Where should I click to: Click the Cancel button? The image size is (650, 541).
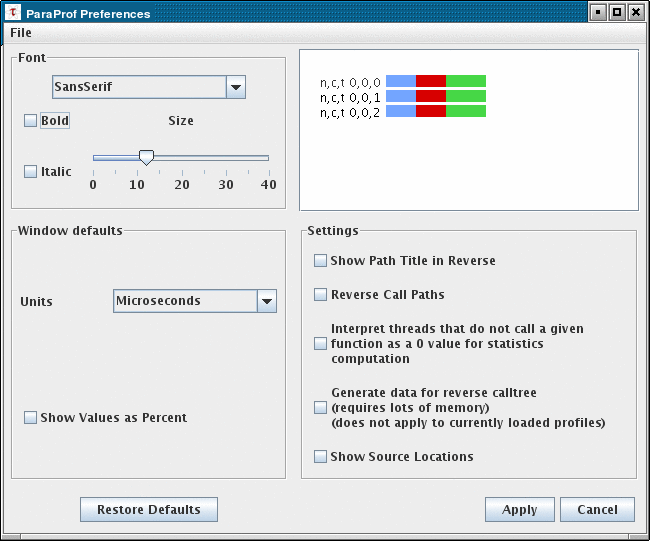(597, 509)
